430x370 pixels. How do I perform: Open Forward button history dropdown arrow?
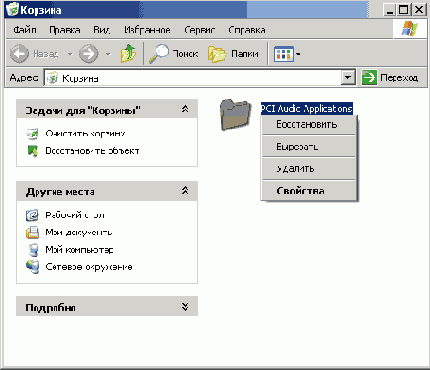[x=108, y=54]
